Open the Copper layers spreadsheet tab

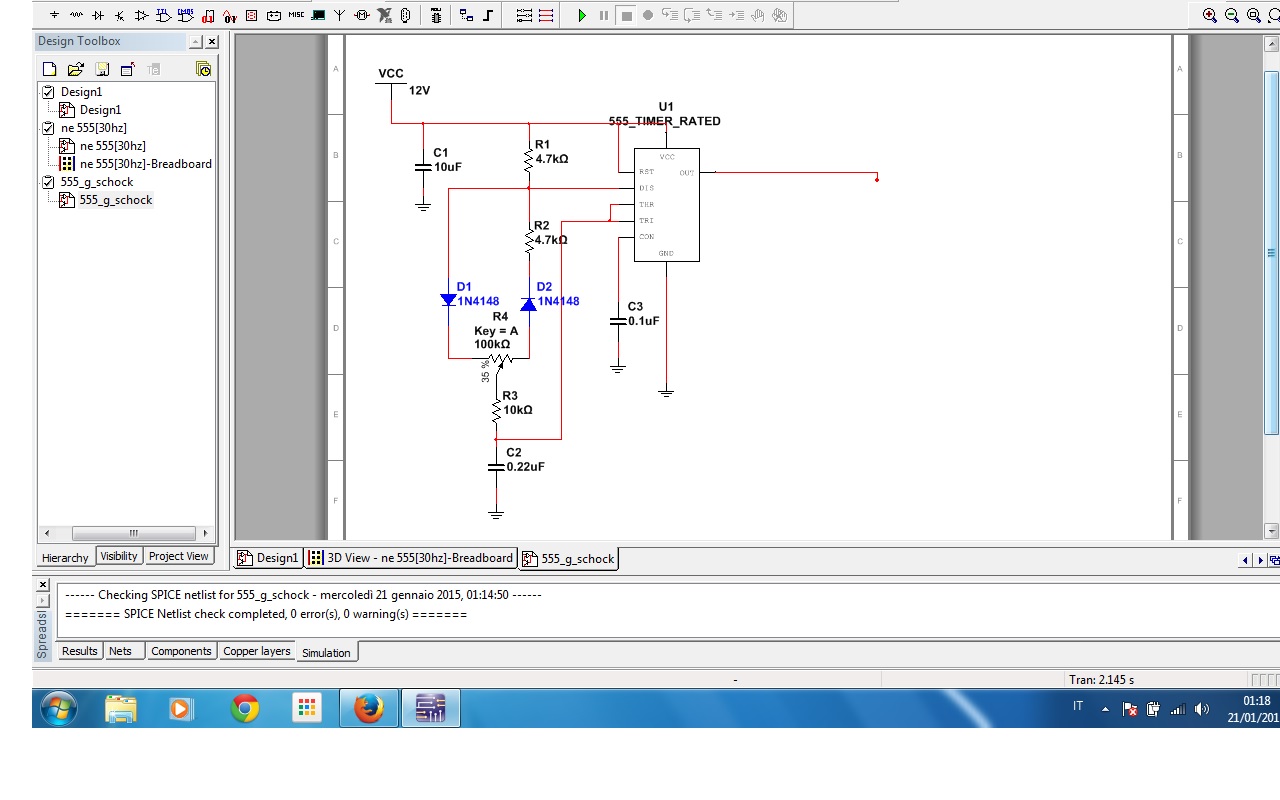point(256,651)
